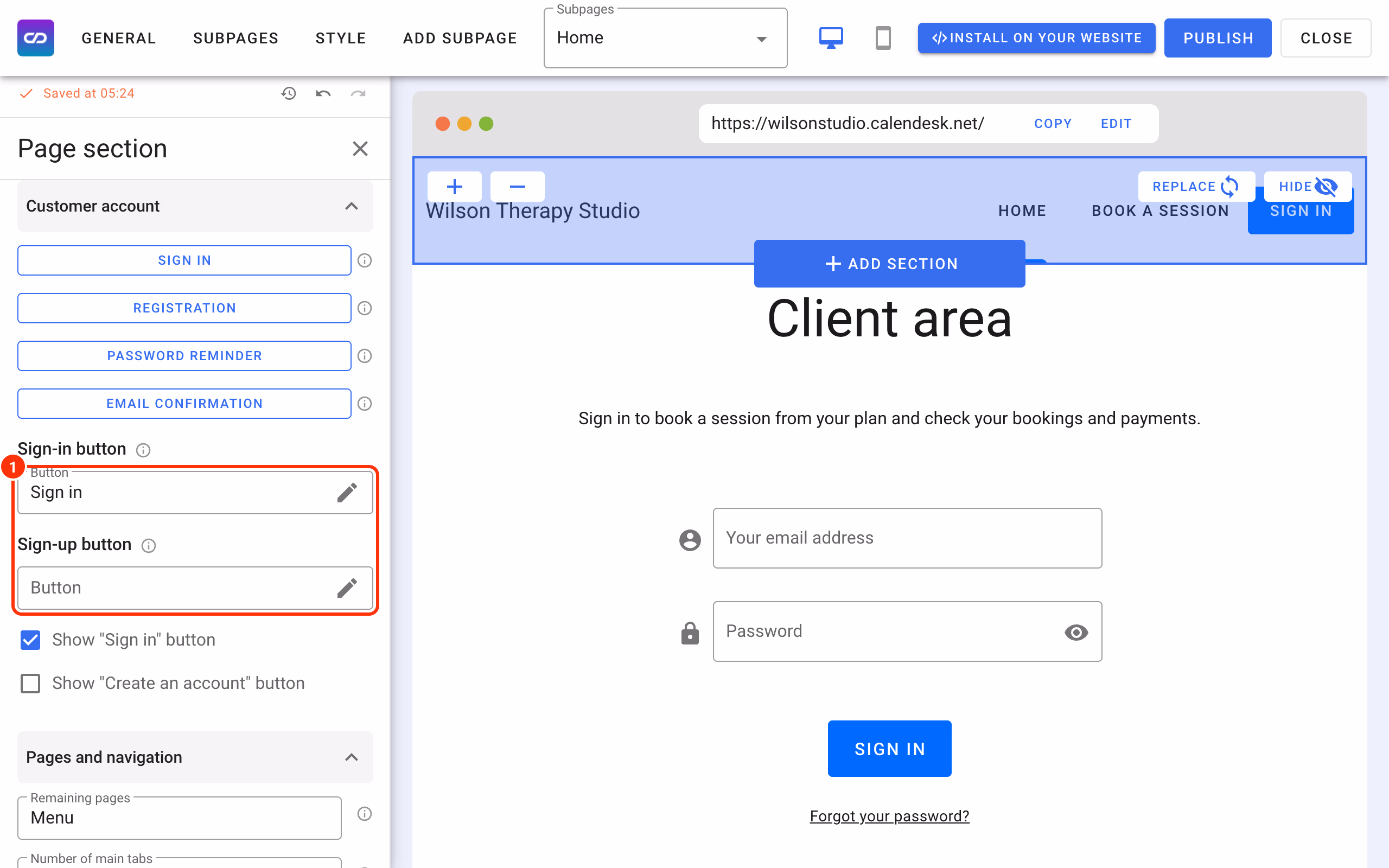
Task: Show info for EMAIL CONFIRMATION button
Action: click(x=365, y=404)
